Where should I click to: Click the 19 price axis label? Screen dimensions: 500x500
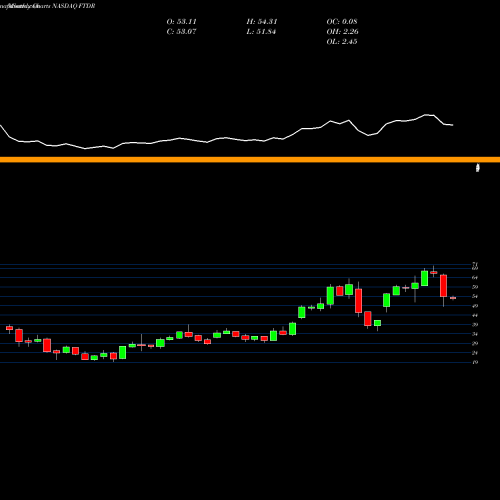tap(475, 362)
